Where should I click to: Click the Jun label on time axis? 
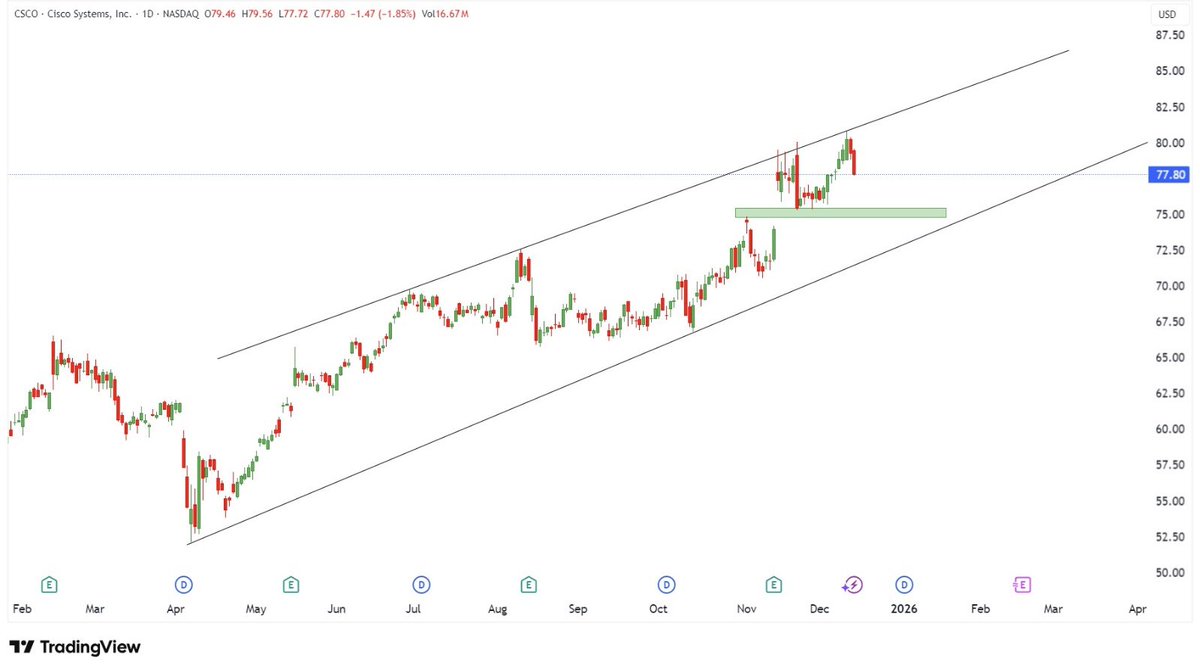point(337,608)
